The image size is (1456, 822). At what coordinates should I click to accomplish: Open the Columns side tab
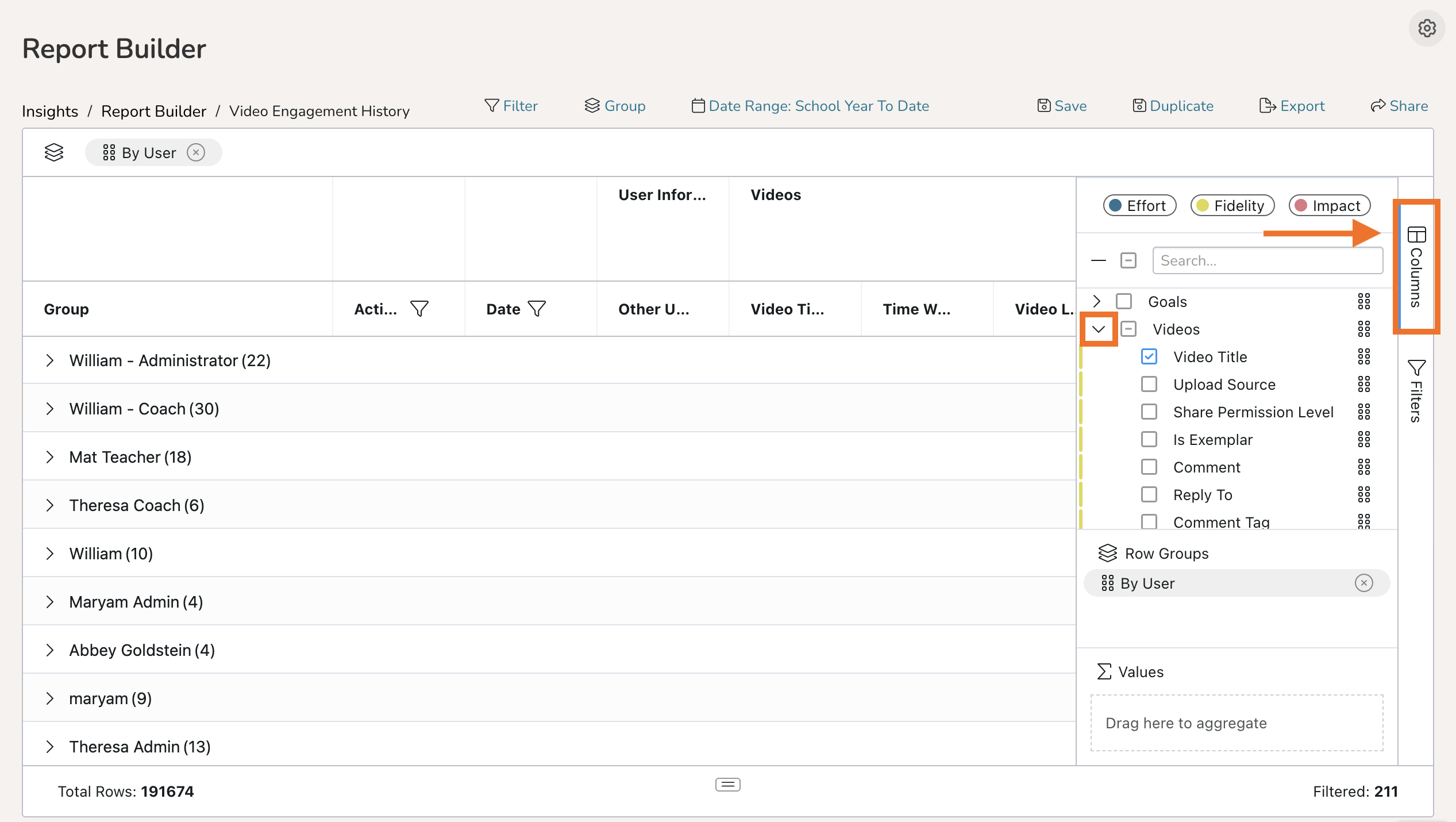1416,266
